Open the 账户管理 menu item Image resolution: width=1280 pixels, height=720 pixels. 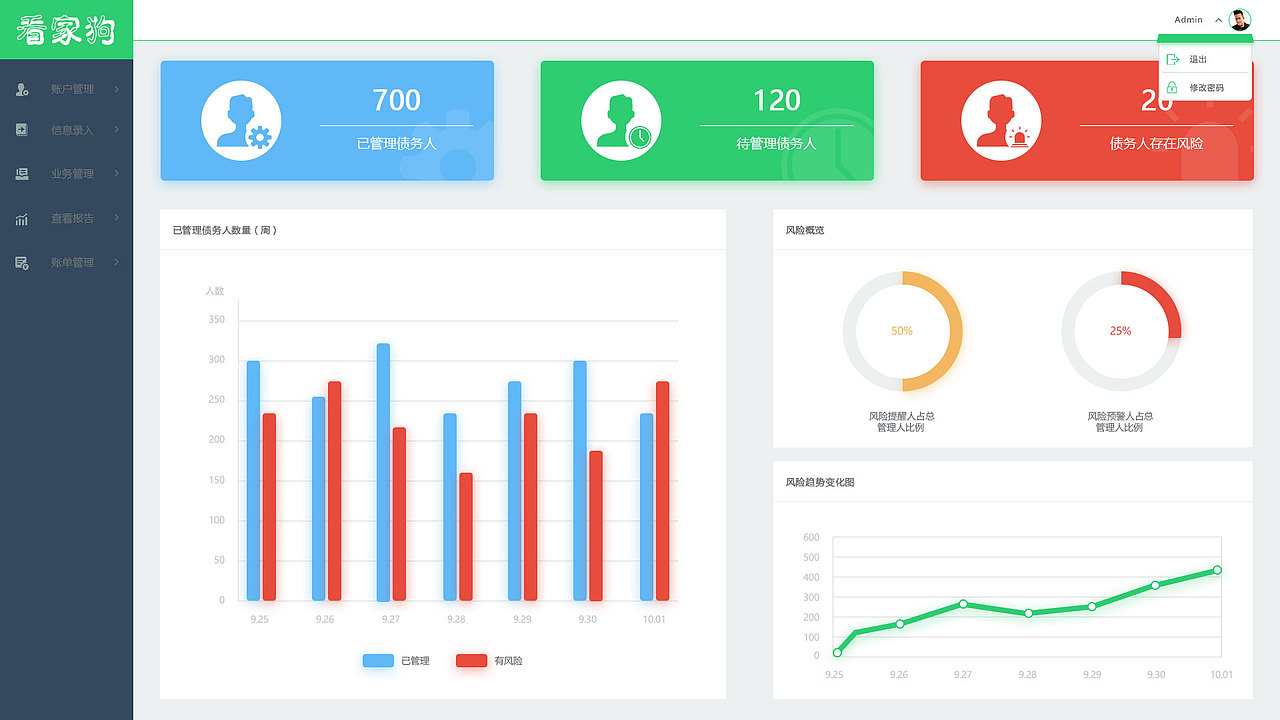(x=66, y=90)
